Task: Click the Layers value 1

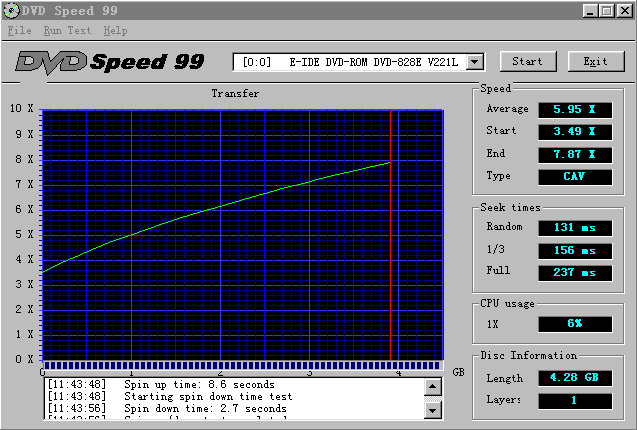Action: pos(575,401)
